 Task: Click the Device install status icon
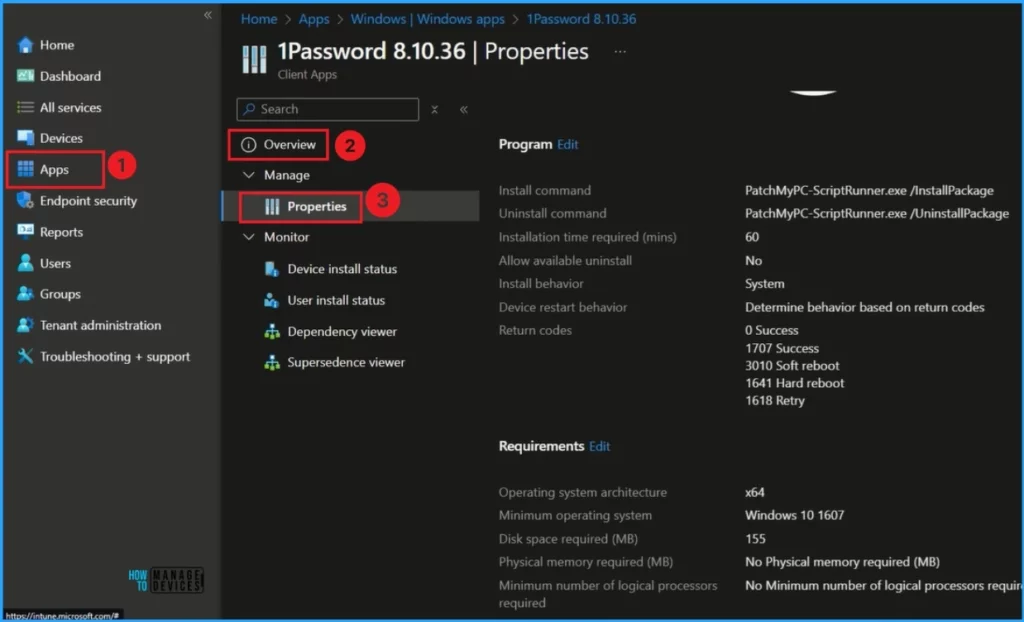tap(272, 269)
